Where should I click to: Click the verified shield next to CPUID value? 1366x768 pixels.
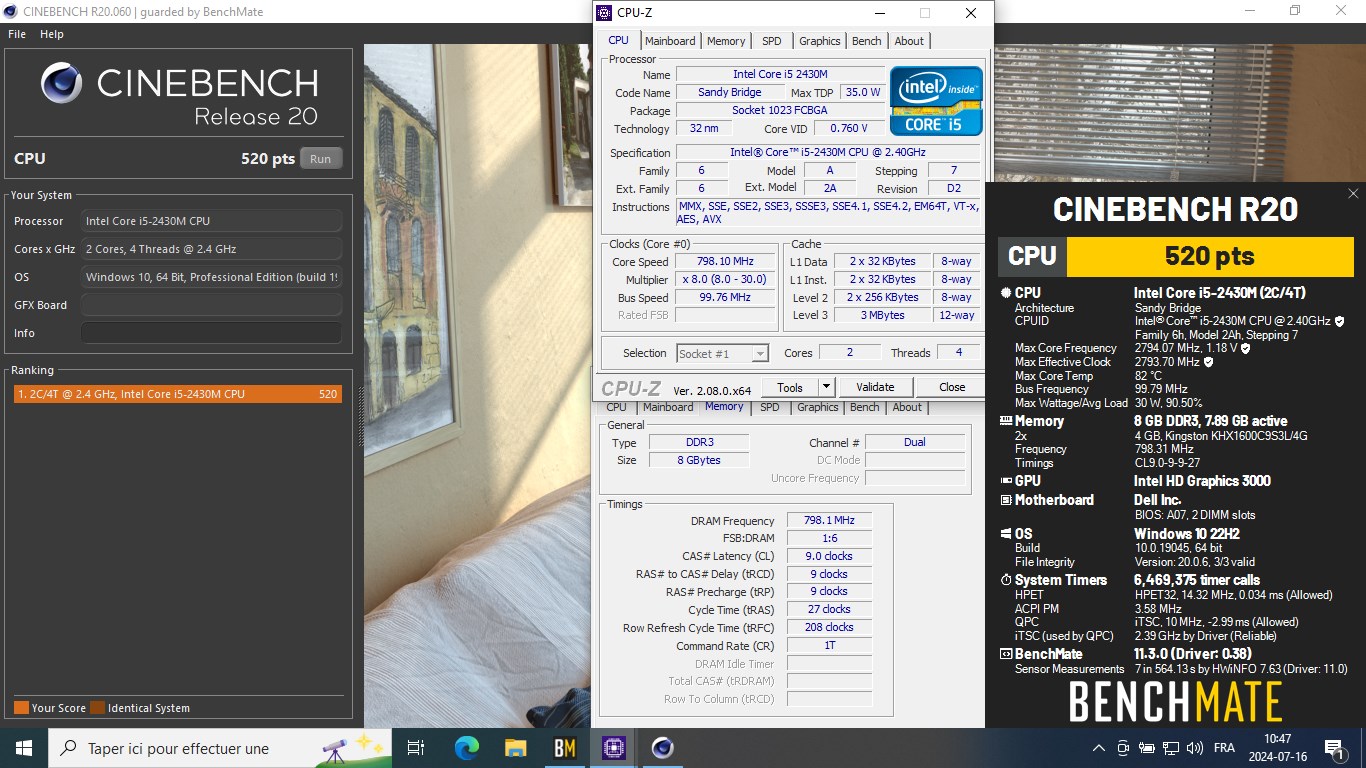point(1340,321)
